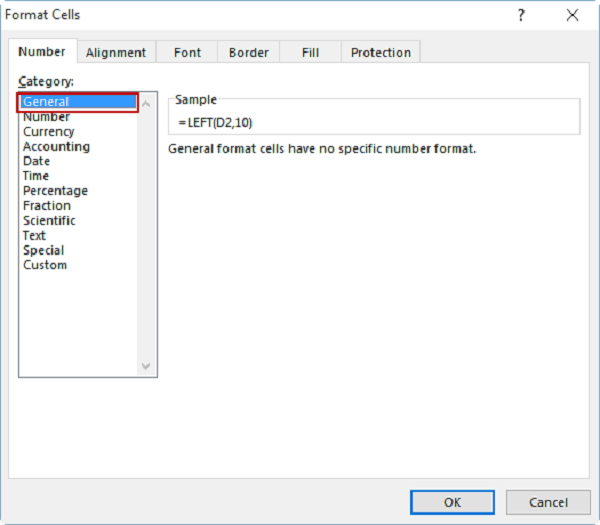Select the Fraction category
This screenshot has width=600, height=525.
coord(46,206)
